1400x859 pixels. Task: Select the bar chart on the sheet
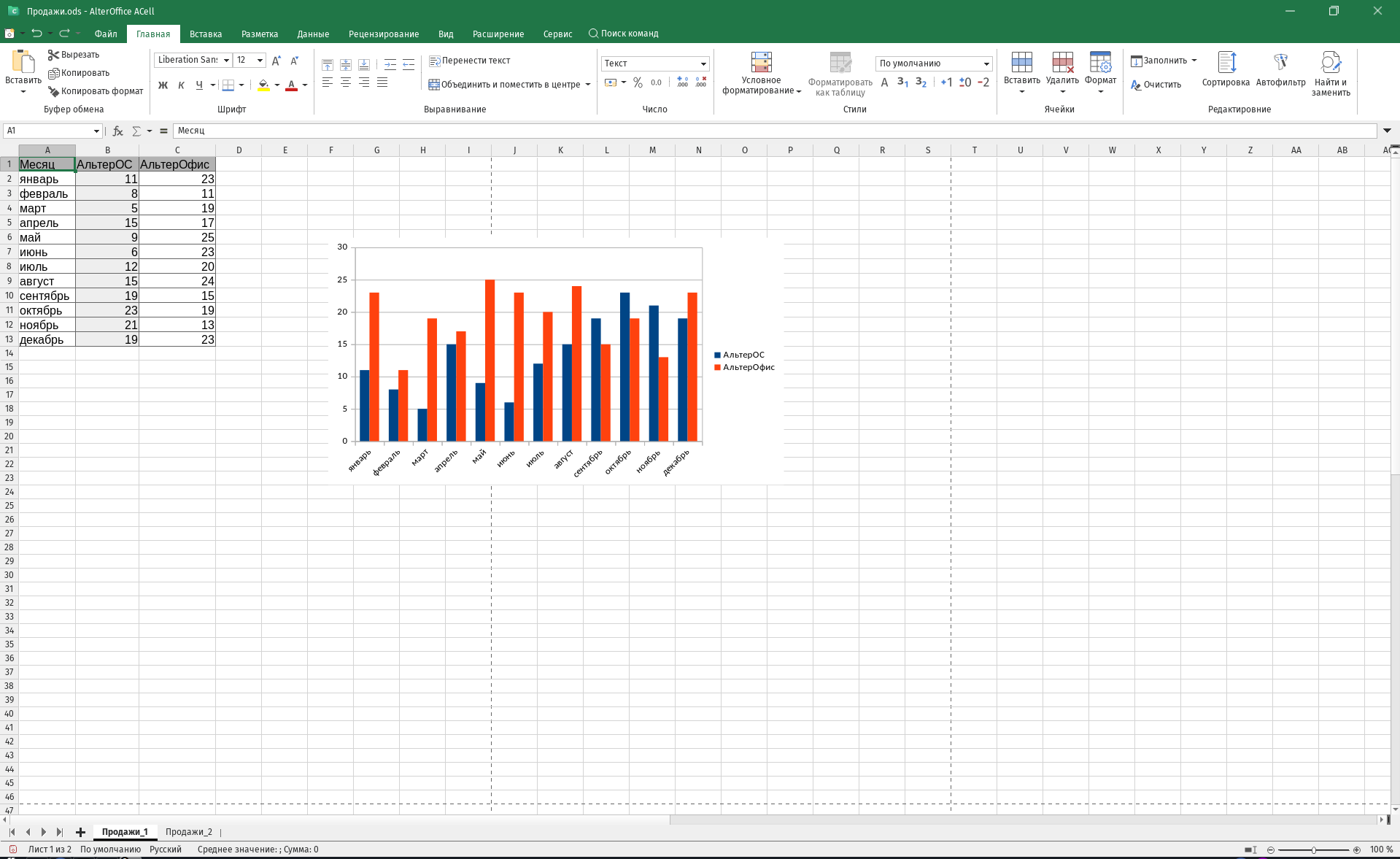[556, 361]
